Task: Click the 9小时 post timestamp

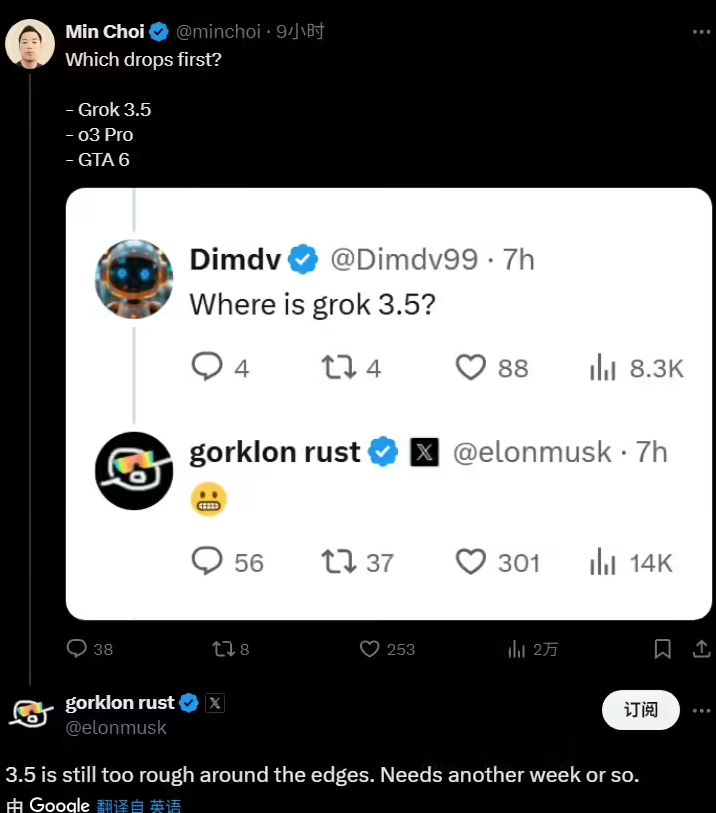Action: [301, 32]
